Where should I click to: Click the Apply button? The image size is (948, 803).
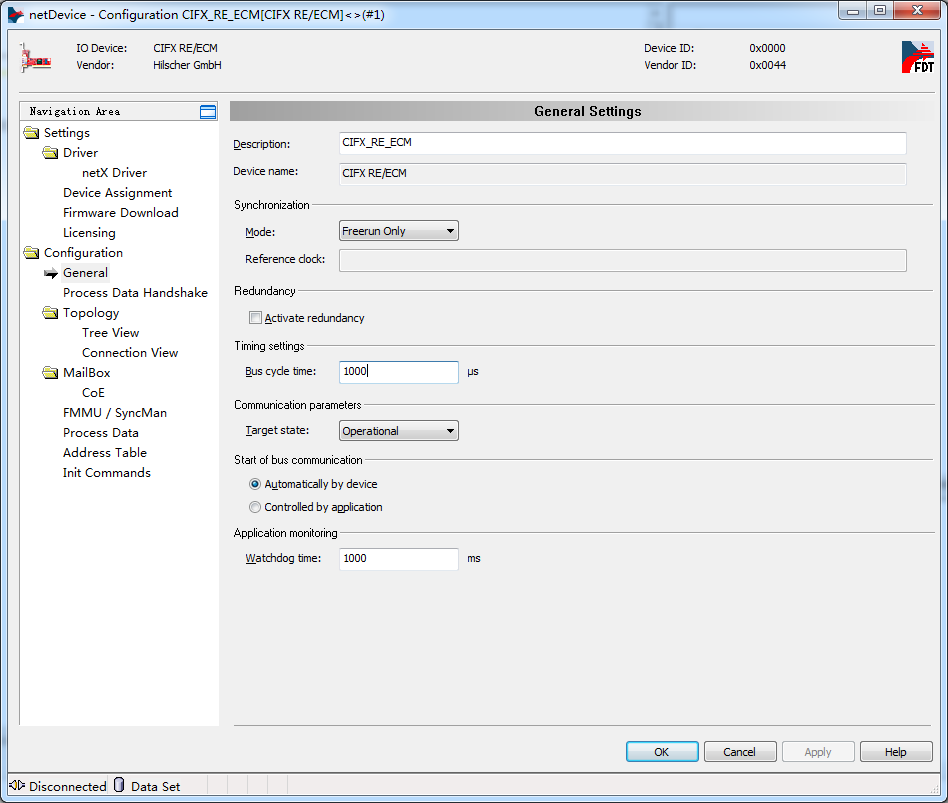(818, 752)
